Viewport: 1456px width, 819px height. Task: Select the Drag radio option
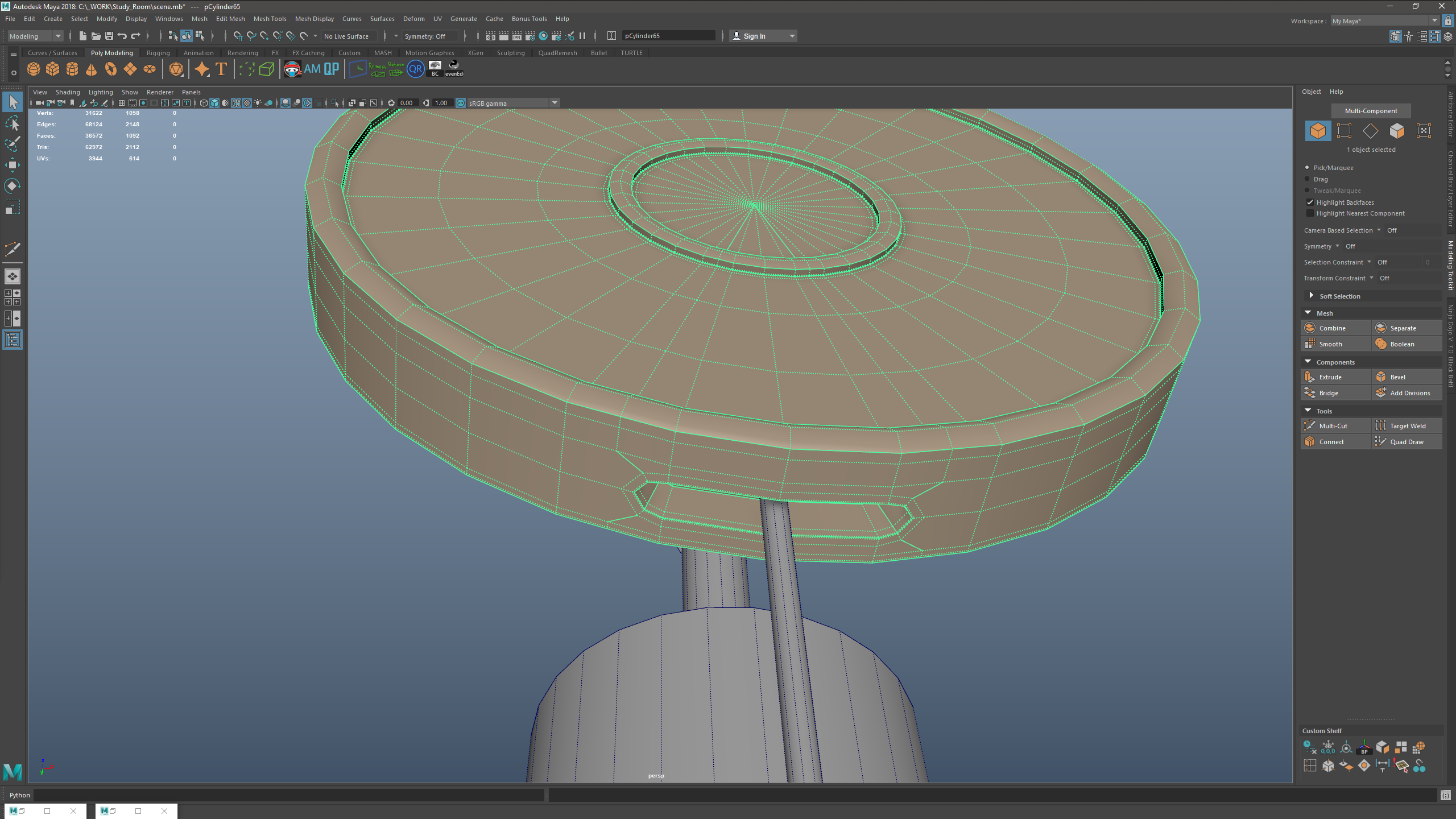click(x=1307, y=179)
